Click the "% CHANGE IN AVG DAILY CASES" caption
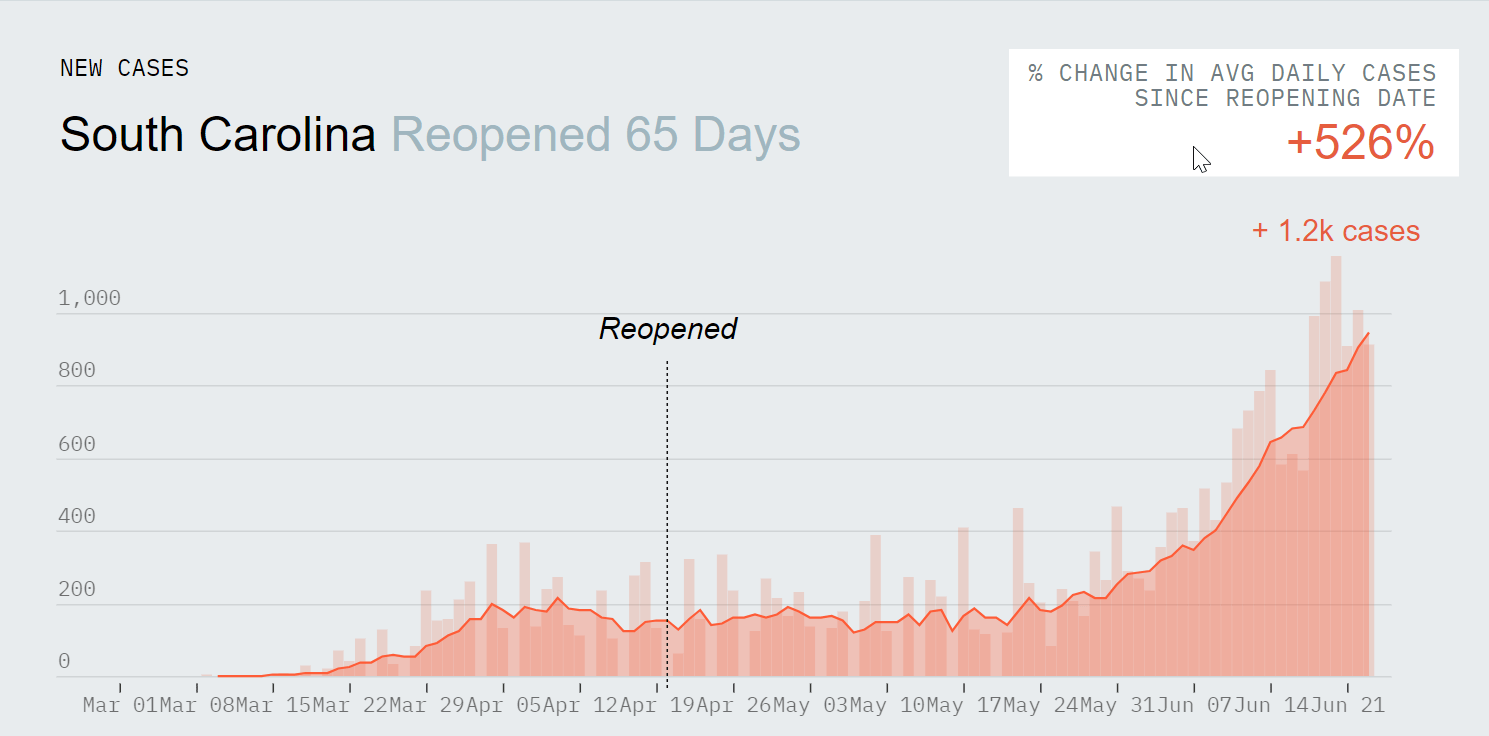 tap(1232, 73)
